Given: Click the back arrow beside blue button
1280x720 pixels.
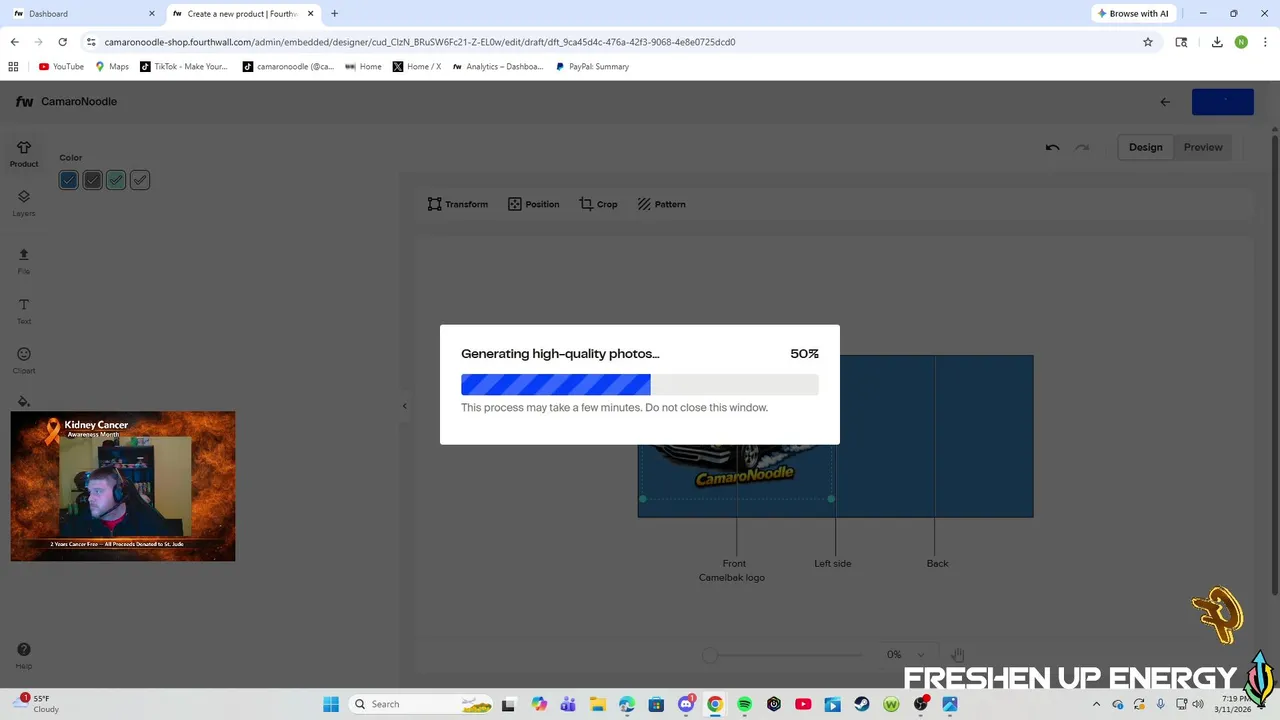Looking at the screenshot, I should click(1165, 102).
